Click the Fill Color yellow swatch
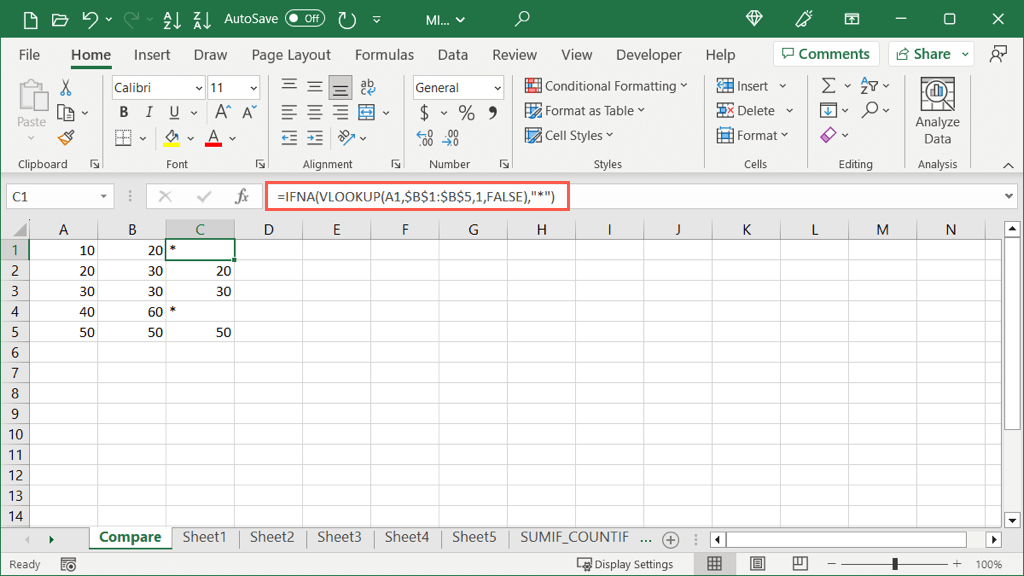1024x576 pixels. [172, 138]
